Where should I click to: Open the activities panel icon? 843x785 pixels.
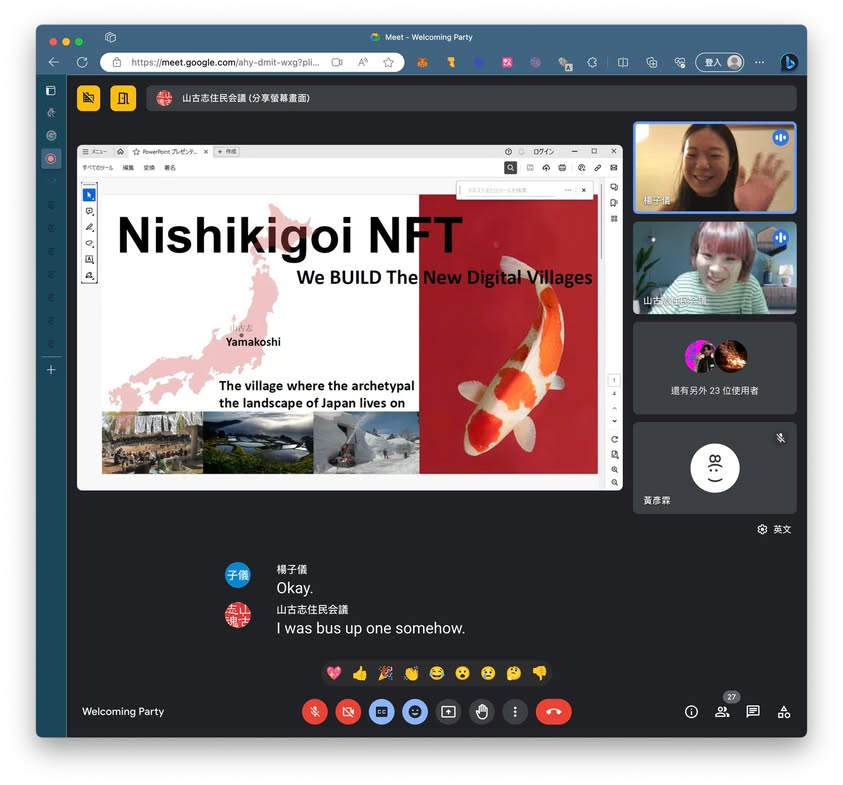pyautogui.click(x=784, y=712)
